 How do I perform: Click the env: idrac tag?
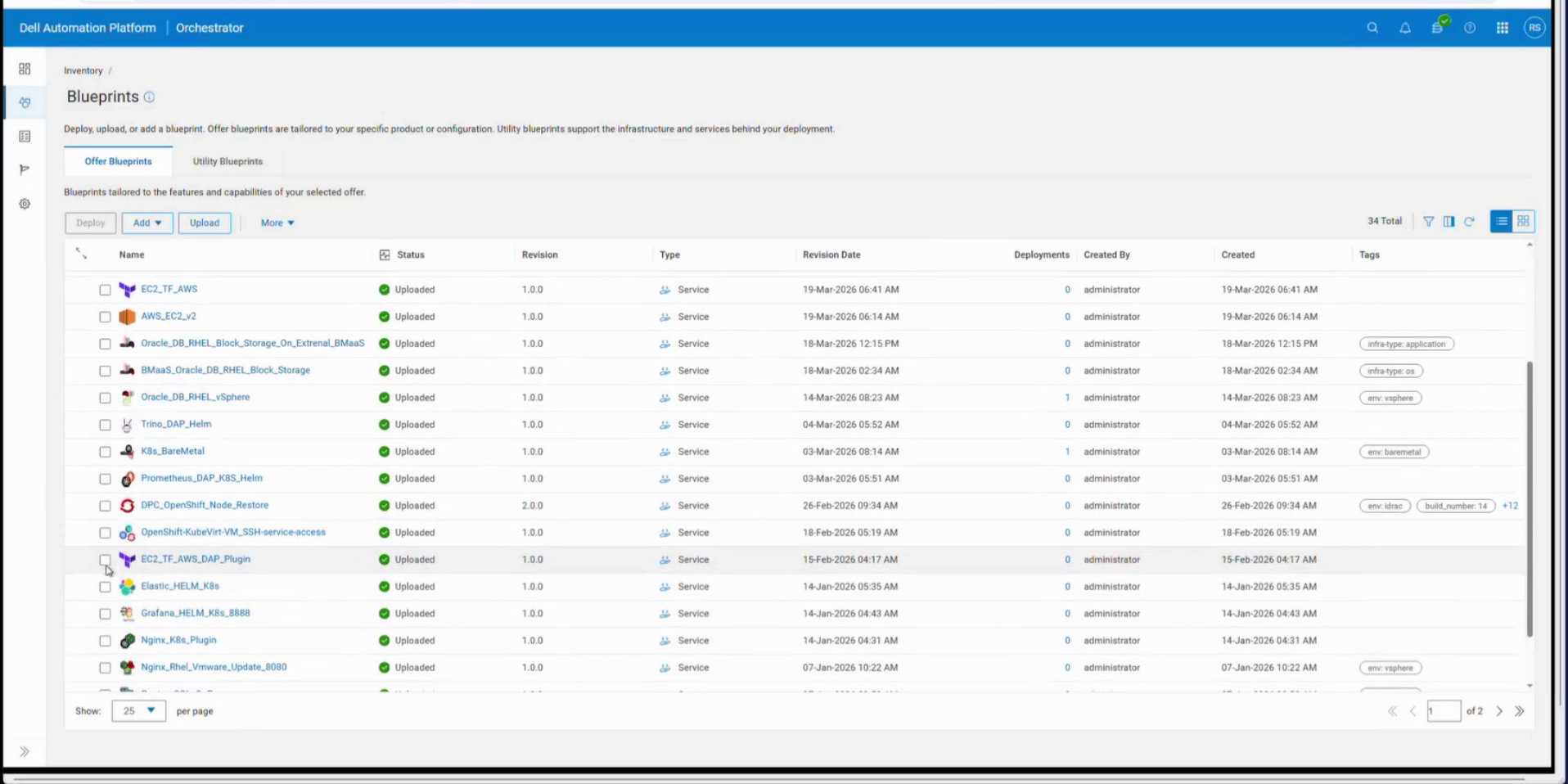click(x=1385, y=506)
